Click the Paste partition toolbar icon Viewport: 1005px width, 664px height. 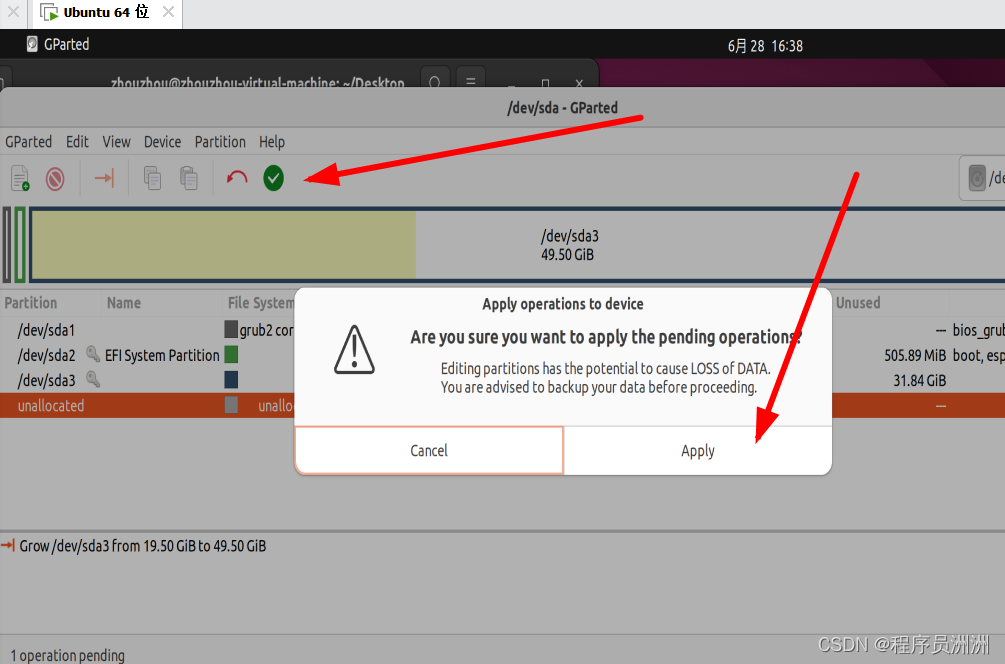pos(188,178)
